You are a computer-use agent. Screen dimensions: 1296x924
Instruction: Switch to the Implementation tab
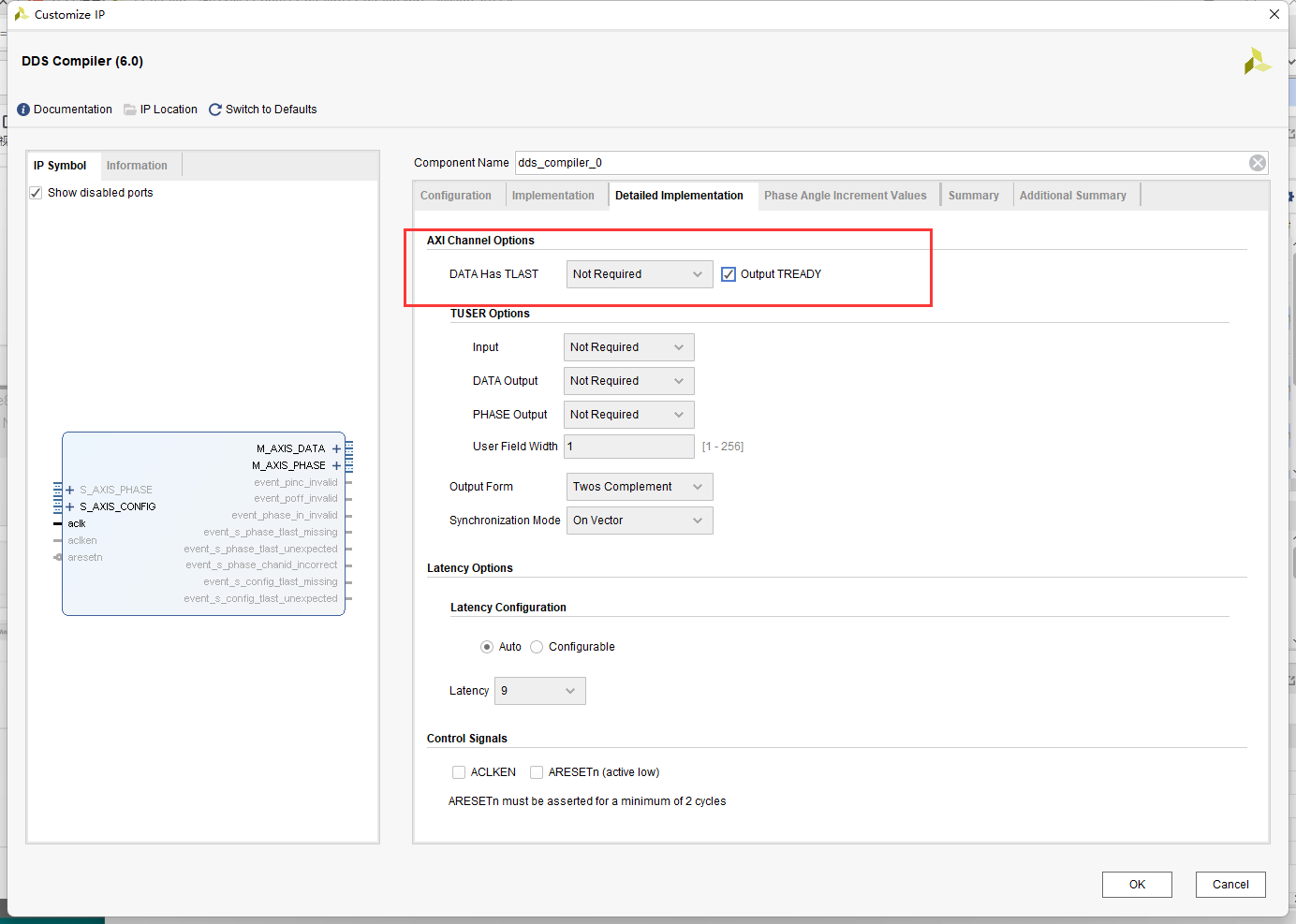(553, 196)
